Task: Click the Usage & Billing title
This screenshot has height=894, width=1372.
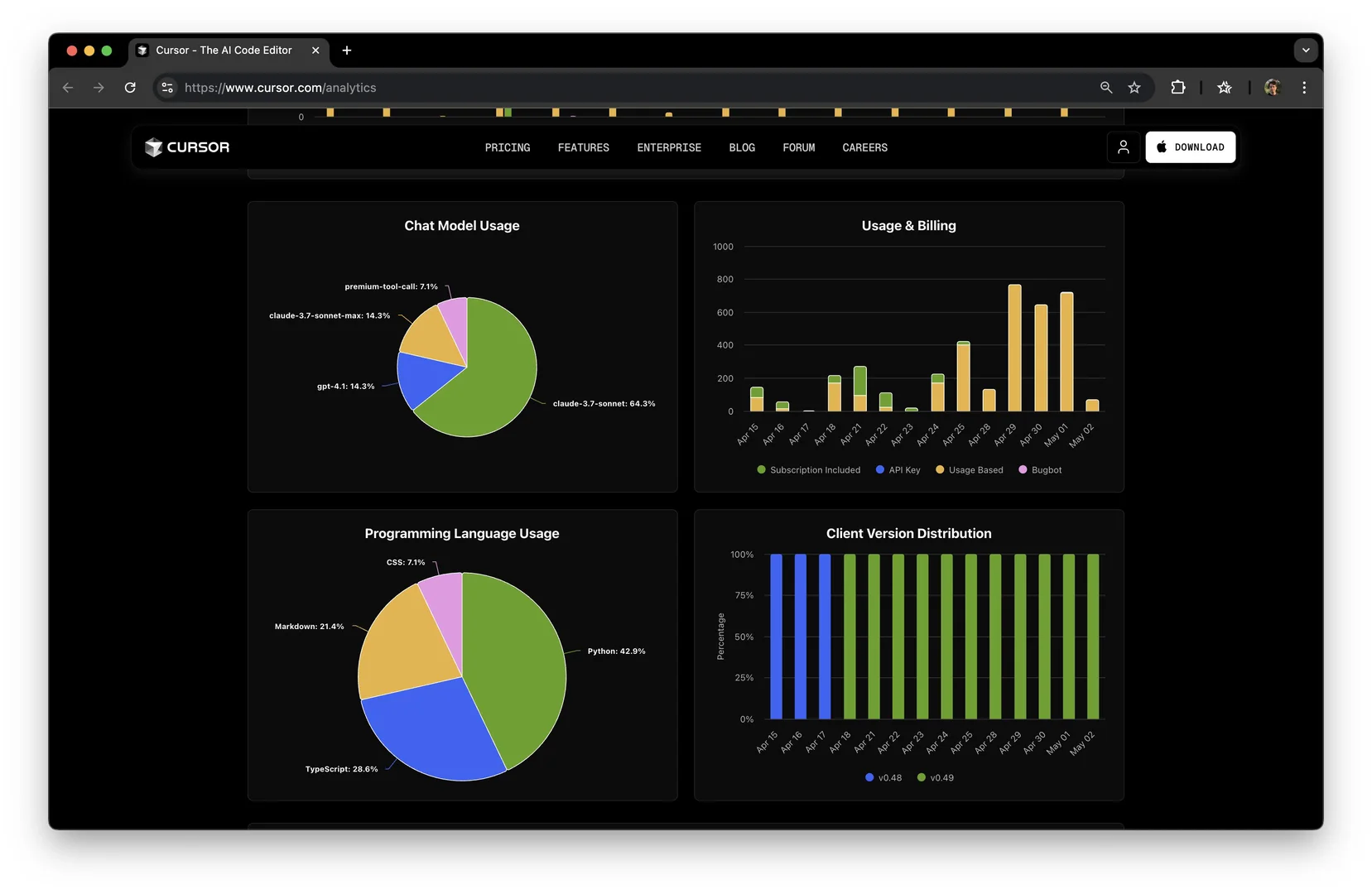Action: (908, 226)
